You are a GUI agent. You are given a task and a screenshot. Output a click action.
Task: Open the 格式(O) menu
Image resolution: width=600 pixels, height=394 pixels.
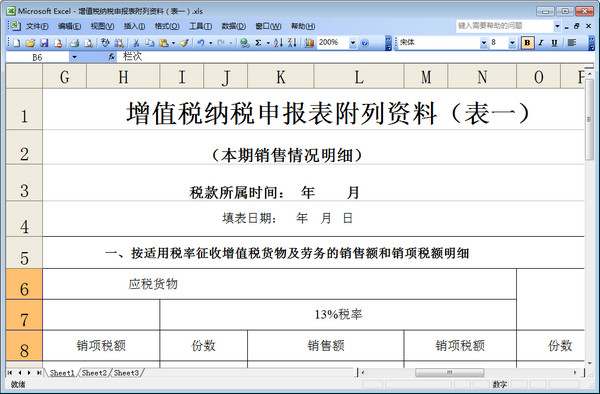167,26
